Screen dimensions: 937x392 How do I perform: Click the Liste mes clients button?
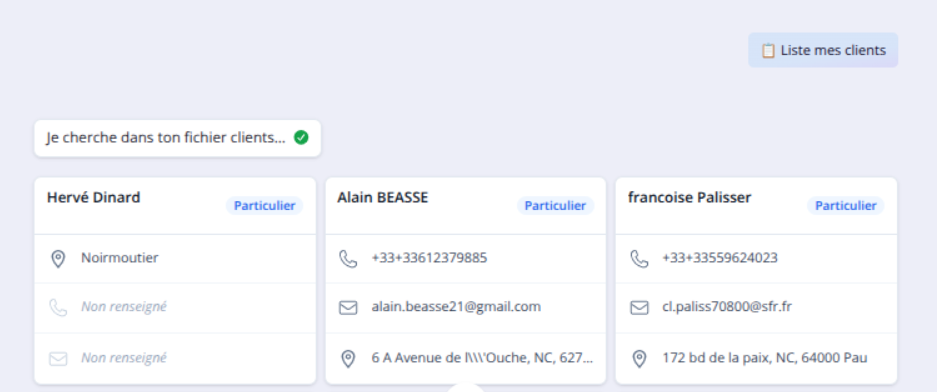[823, 50]
